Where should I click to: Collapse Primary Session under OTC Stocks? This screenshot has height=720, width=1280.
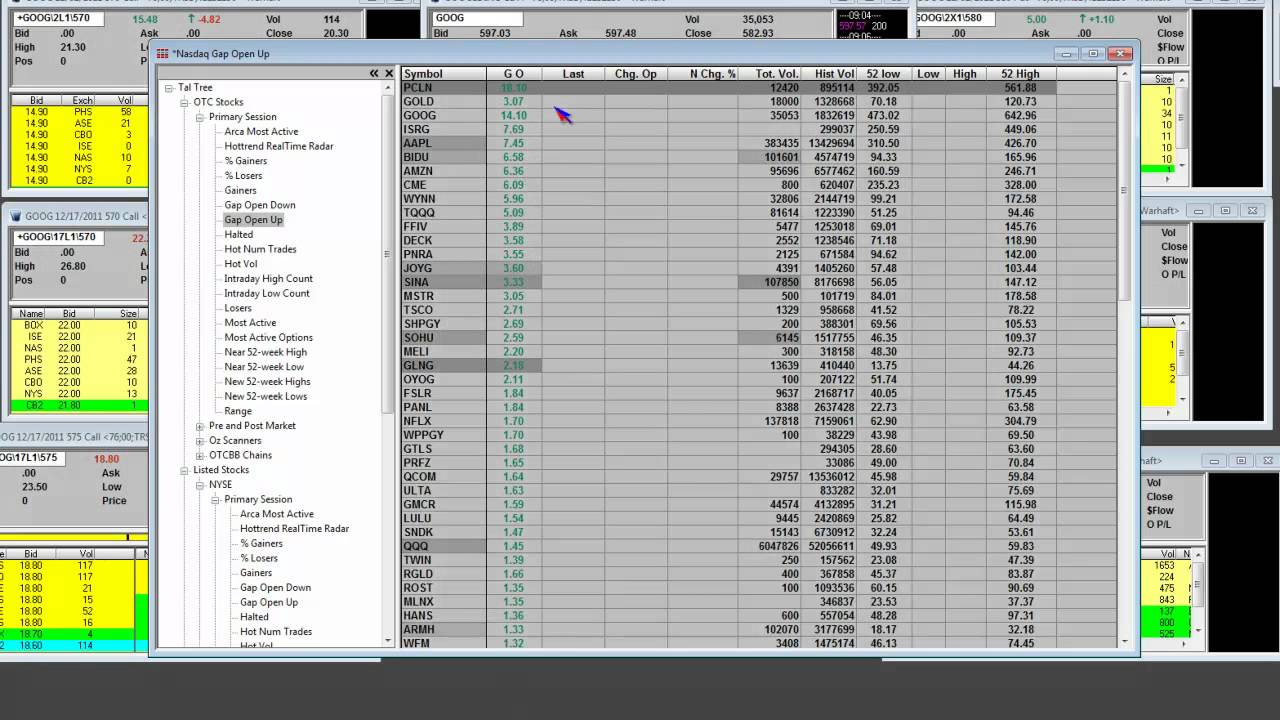tap(200, 117)
